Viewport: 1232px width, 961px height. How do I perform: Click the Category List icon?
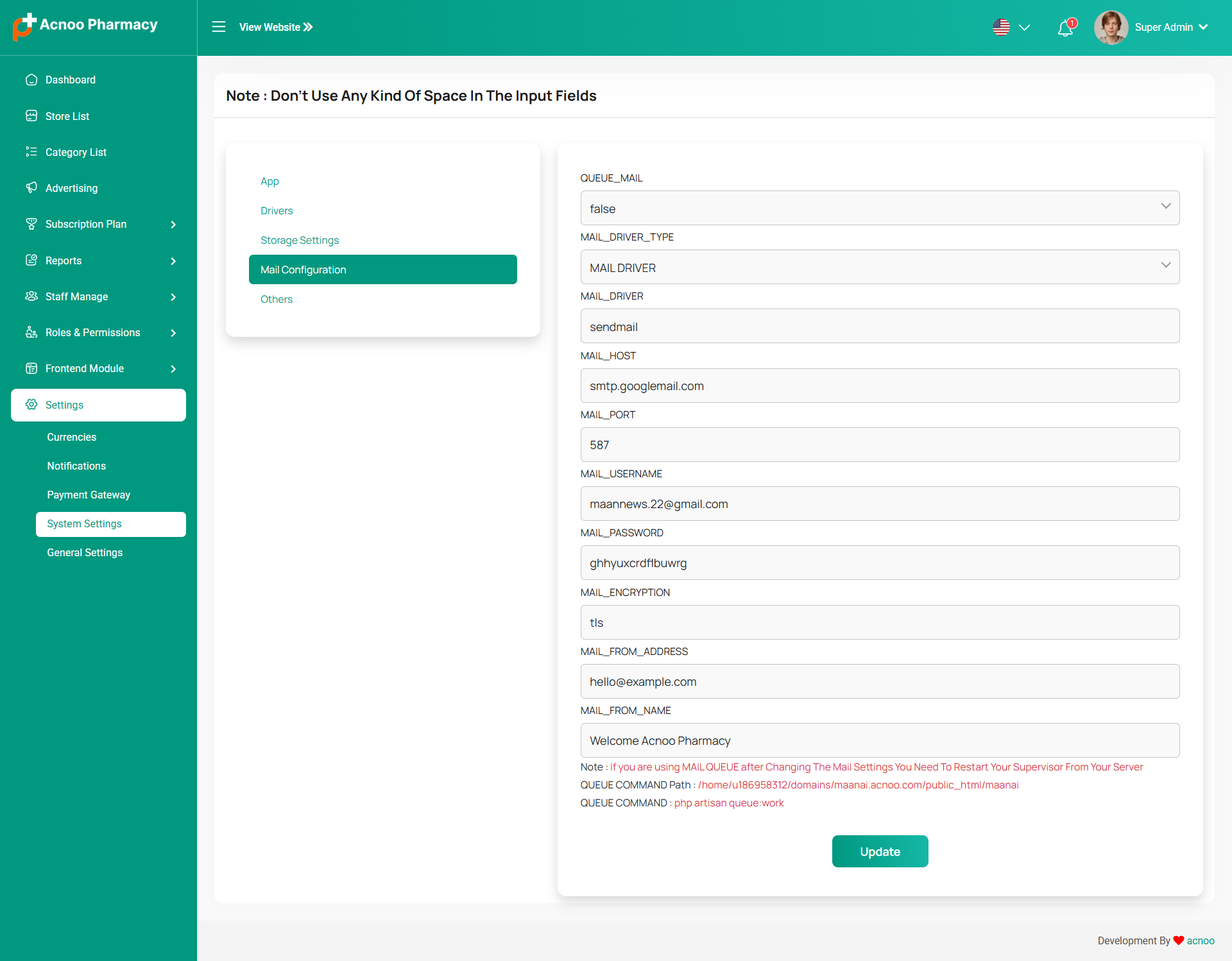tap(31, 152)
